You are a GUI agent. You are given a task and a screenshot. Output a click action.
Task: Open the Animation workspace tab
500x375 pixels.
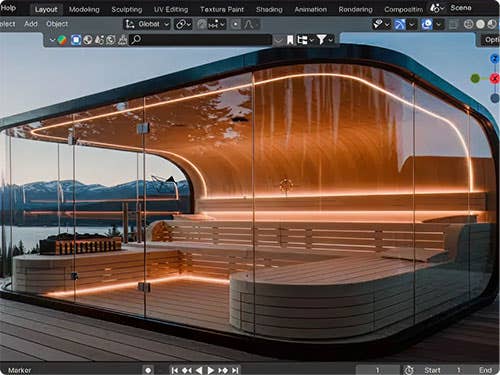(x=311, y=10)
